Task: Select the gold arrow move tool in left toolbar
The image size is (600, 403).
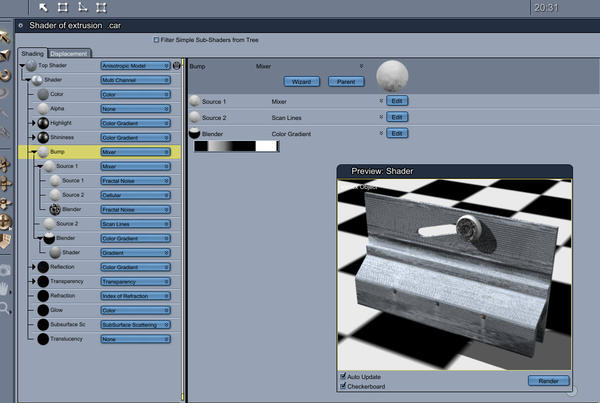Action: pos(5,37)
